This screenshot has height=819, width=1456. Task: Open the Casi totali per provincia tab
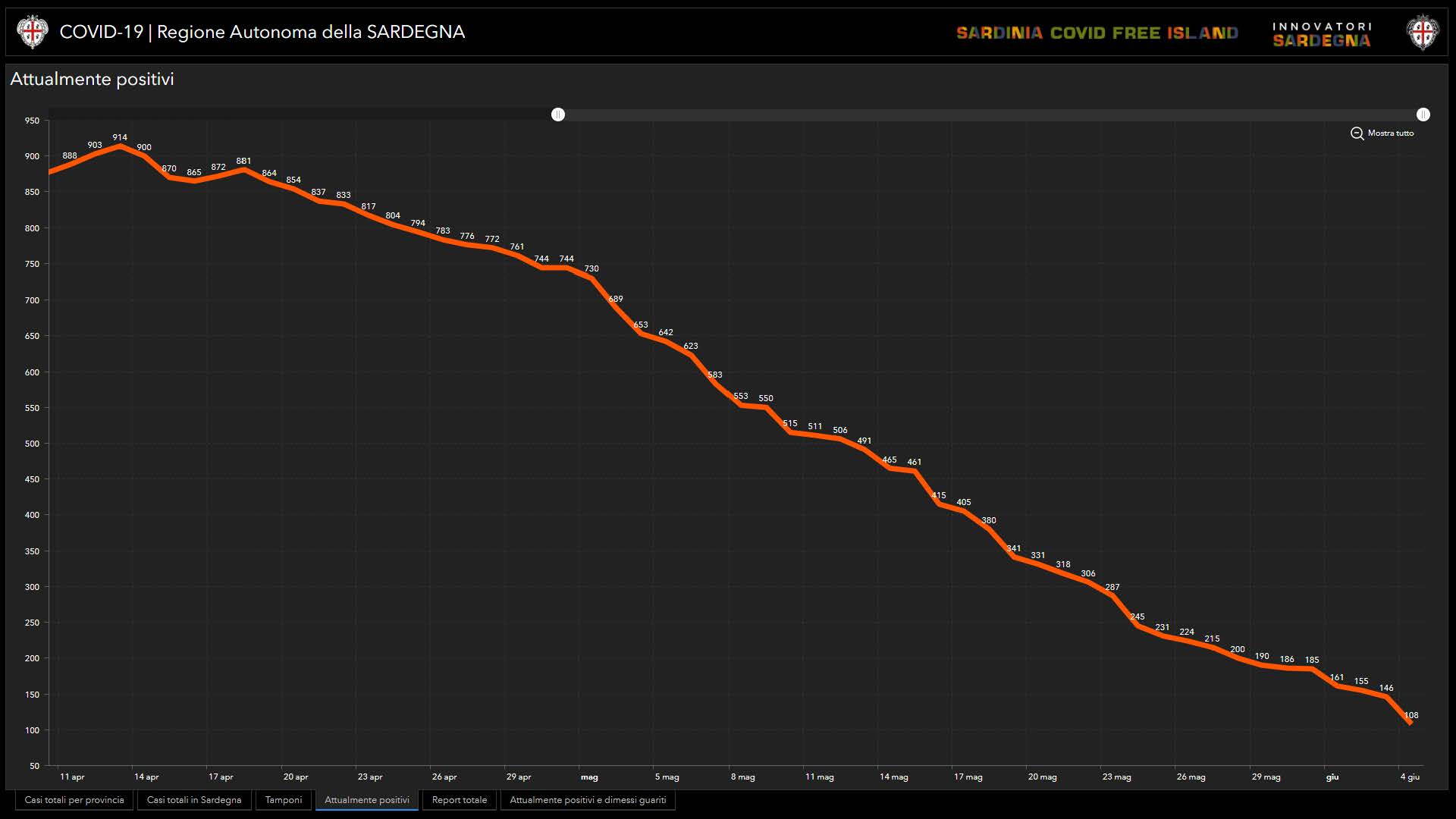pos(74,800)
